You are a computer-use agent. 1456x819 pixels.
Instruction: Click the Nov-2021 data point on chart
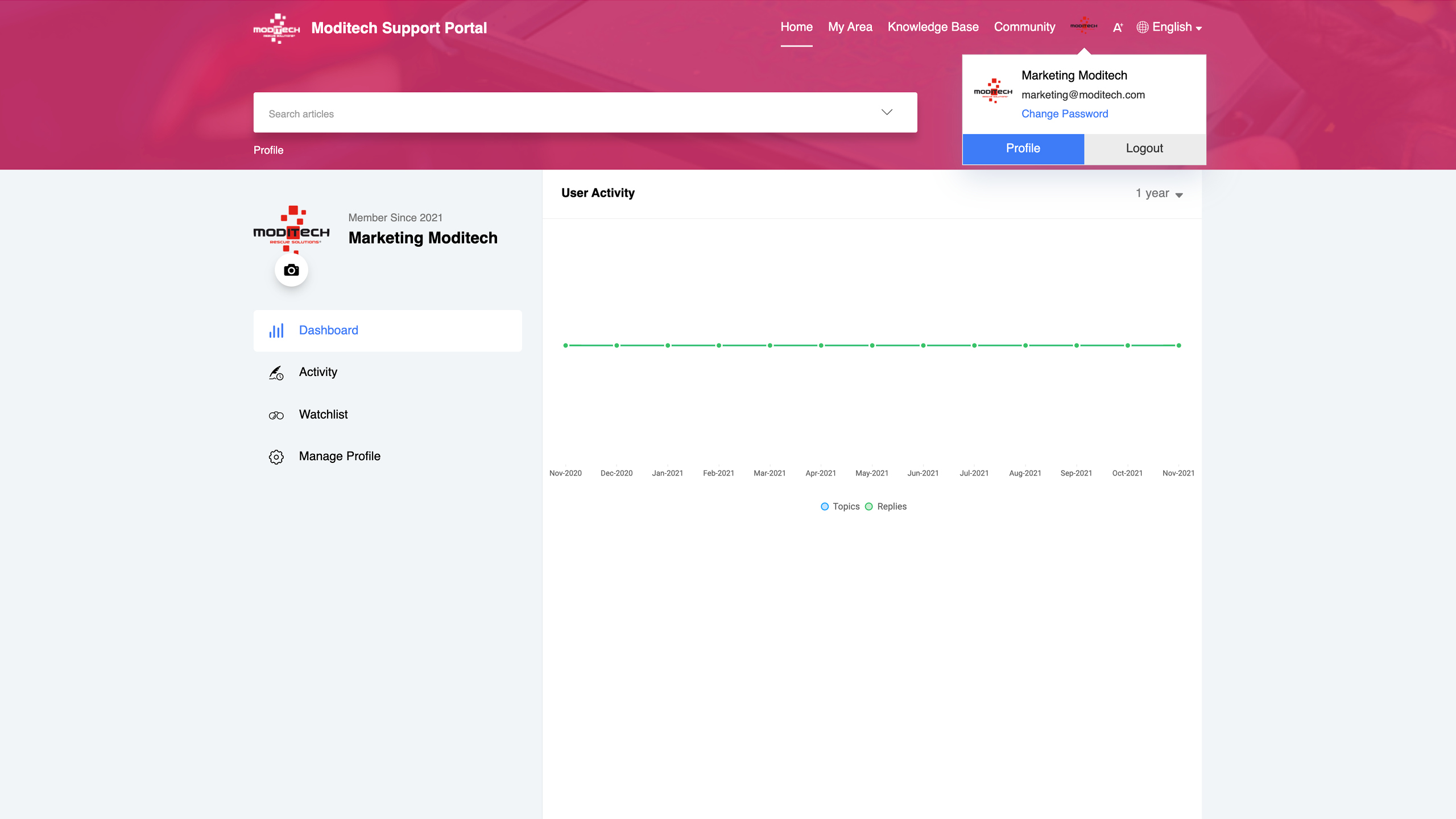(x=1178, y=345)
